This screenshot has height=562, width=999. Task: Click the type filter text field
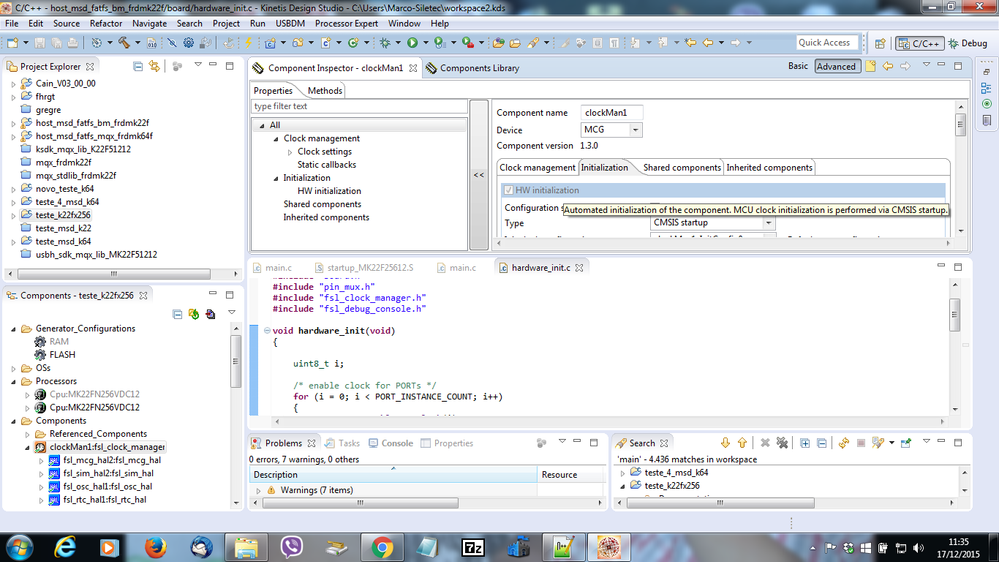point(359,106)
